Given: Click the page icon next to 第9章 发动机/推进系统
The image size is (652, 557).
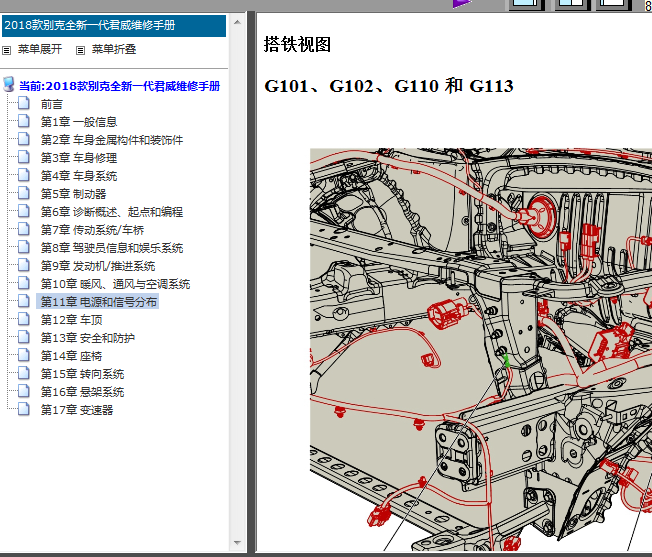Looking at the screenshot, I should pyautogui.click(x=24, y=266).
